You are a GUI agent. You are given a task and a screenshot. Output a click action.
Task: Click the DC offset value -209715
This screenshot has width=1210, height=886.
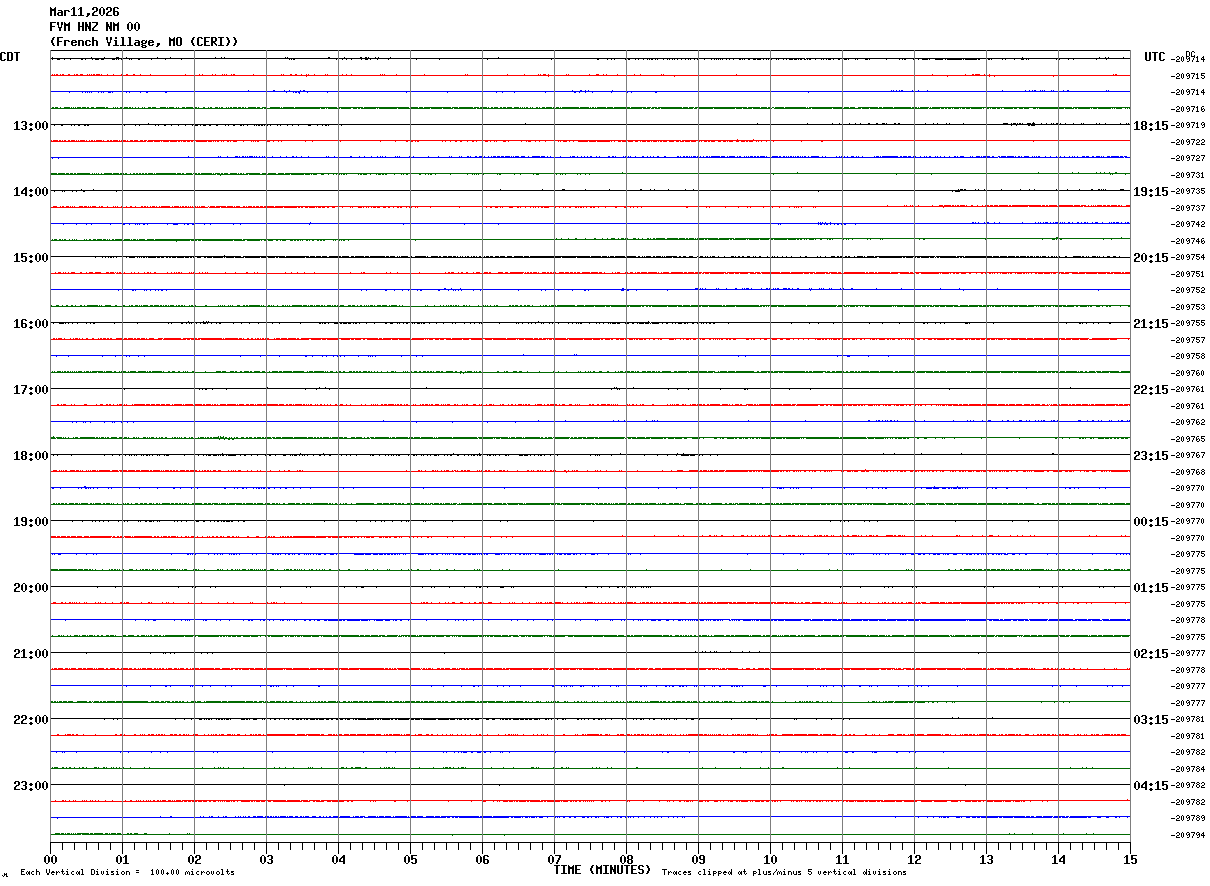1188,76
